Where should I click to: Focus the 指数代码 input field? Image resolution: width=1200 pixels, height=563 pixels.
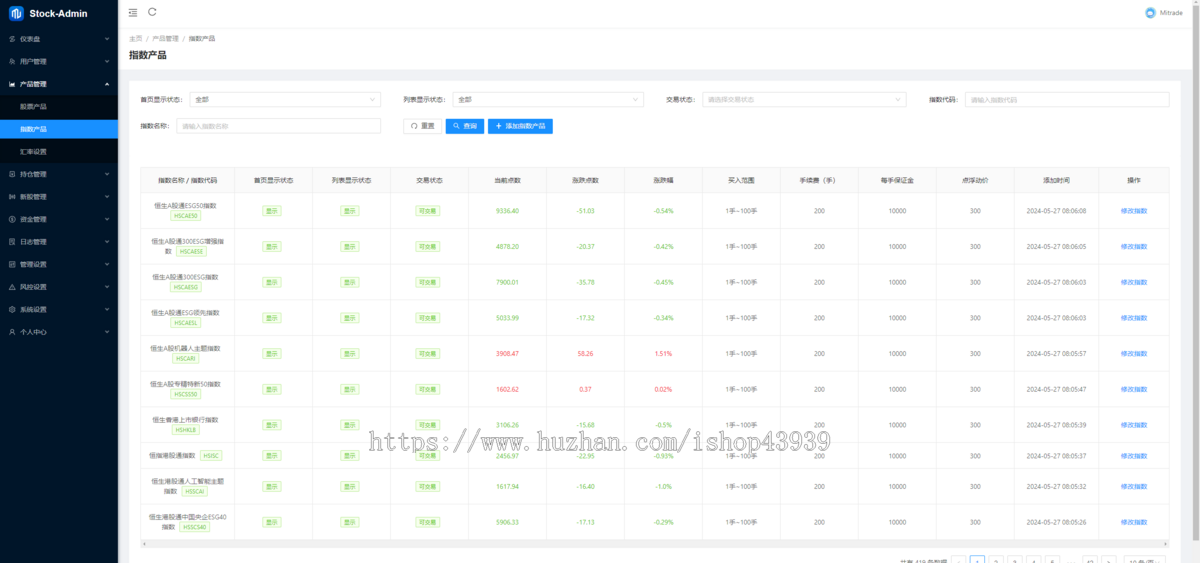click(x=1067, y=100)
